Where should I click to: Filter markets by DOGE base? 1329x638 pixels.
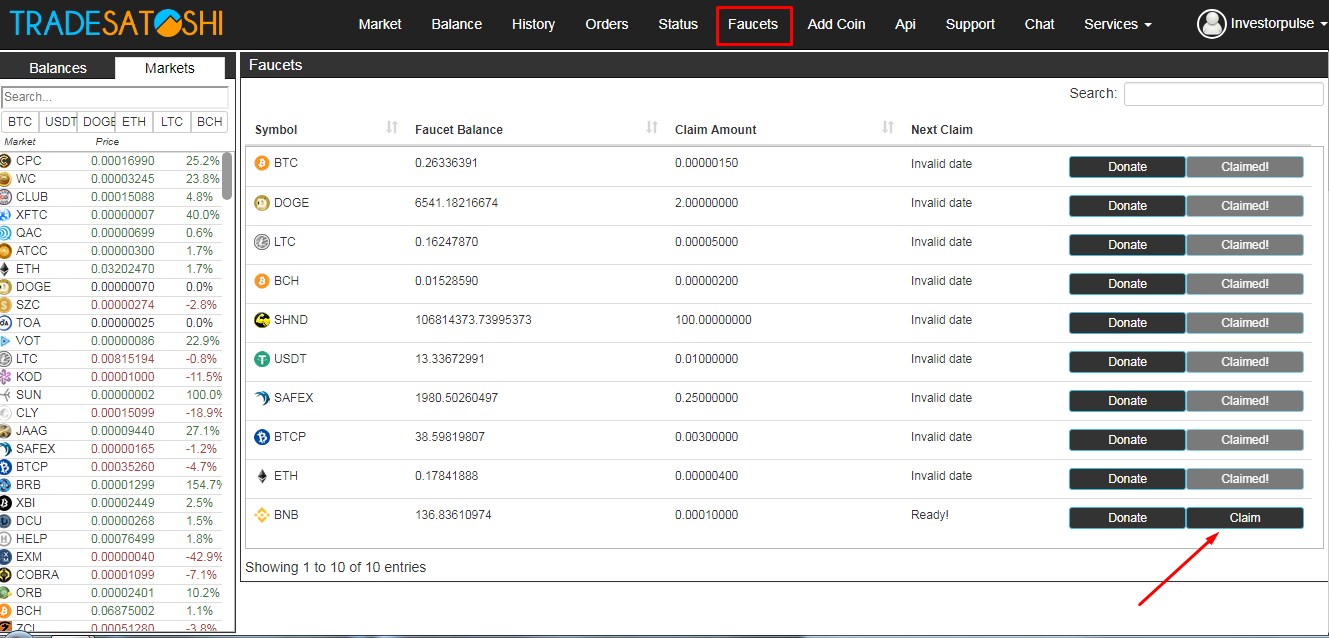pos(96,122)
